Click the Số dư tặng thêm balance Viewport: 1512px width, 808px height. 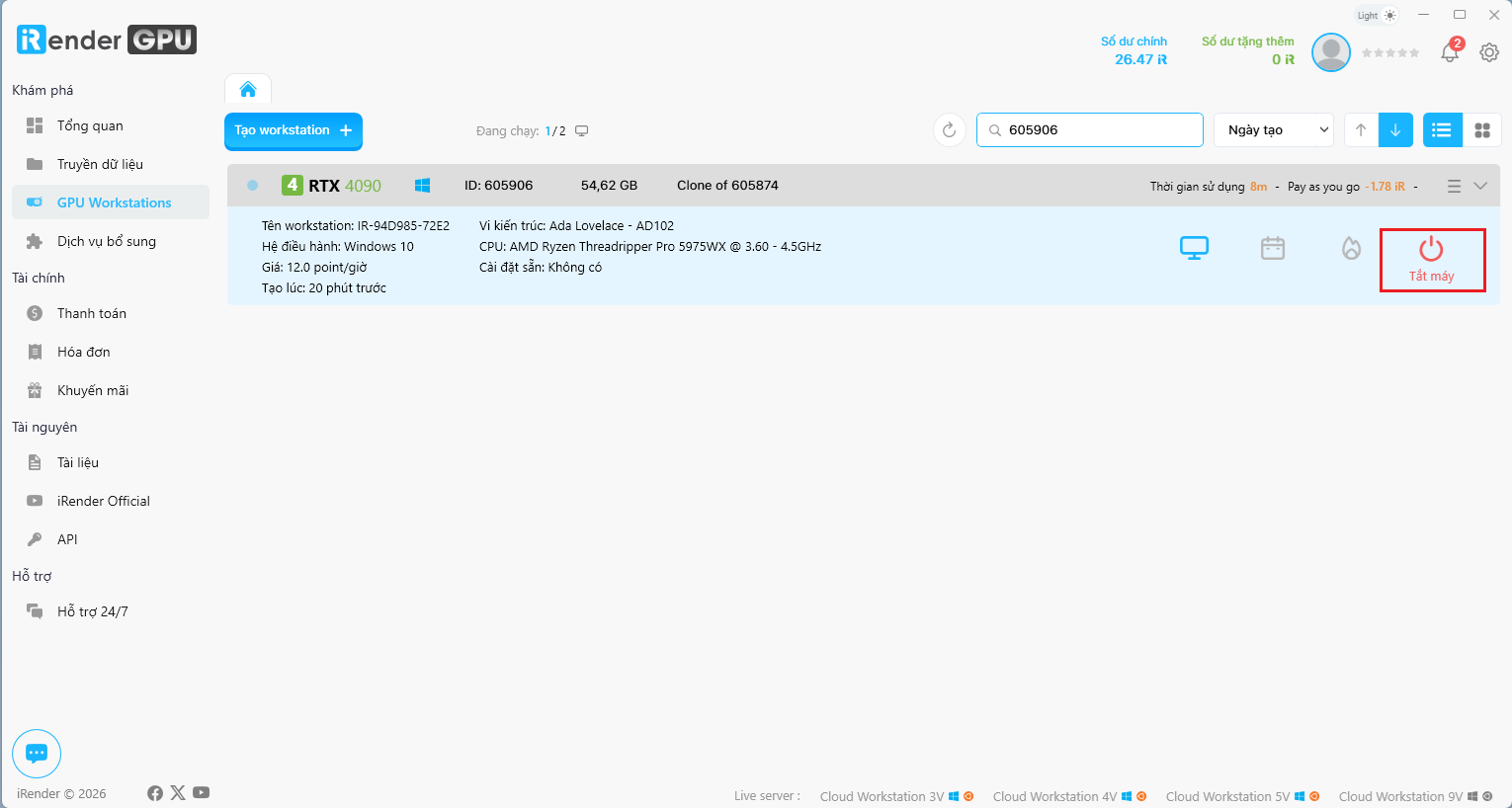click(x=1248, y=50)
